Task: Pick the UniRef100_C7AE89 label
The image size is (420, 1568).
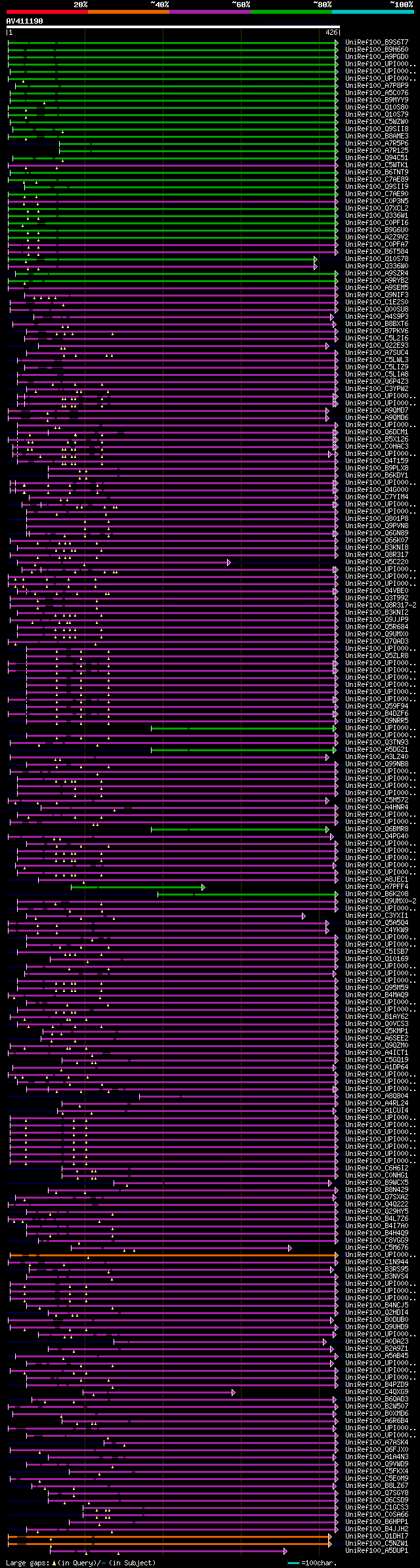Action: 377,179
